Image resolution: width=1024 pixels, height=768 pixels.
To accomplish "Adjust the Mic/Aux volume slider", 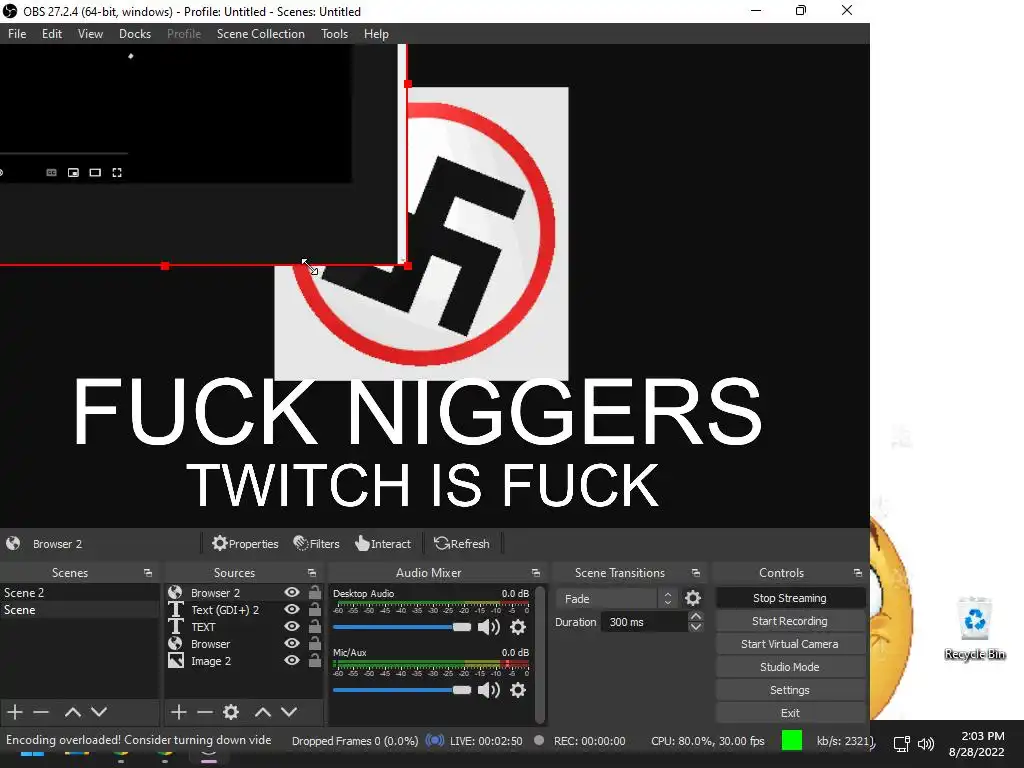I will tap(402, 690).
